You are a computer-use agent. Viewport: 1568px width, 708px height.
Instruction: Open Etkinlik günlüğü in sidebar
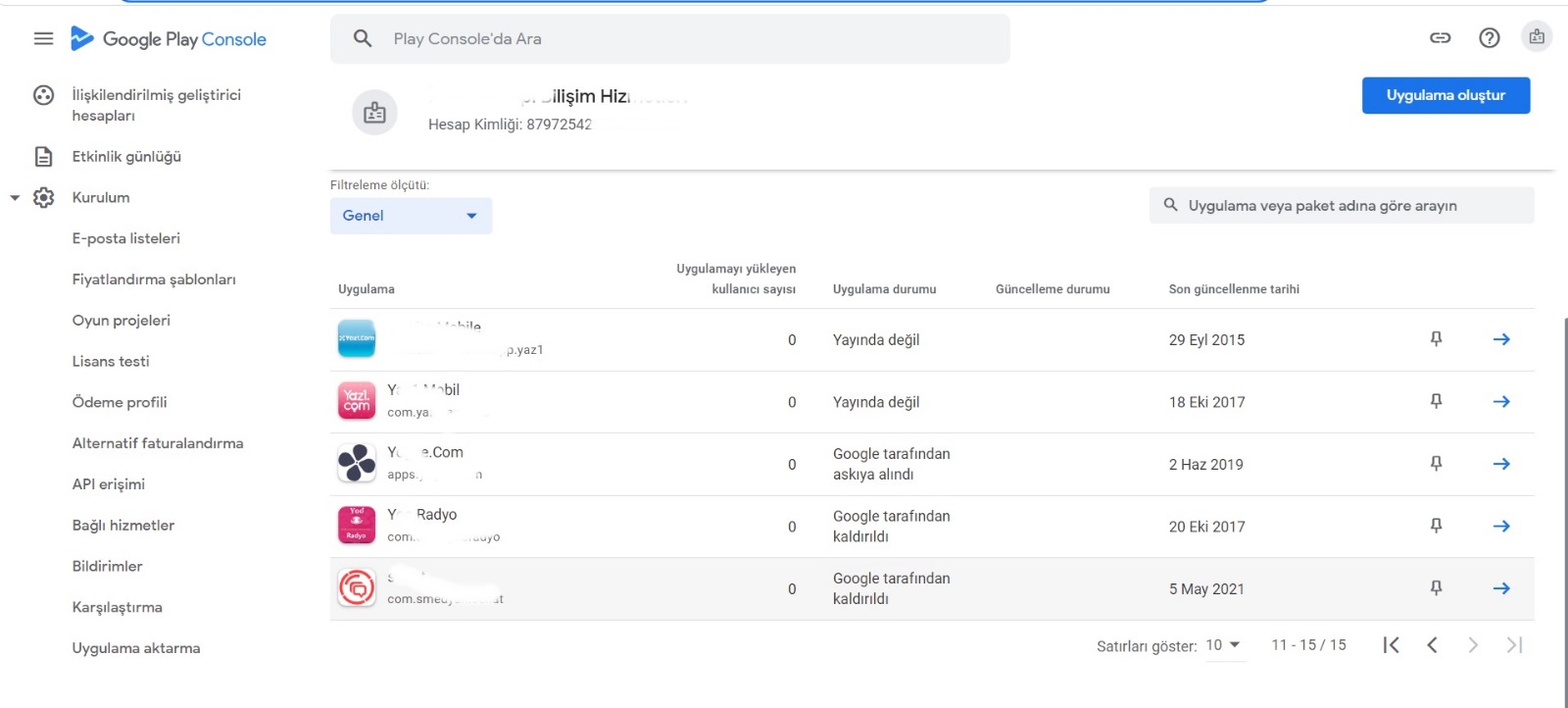pos(126,157)
